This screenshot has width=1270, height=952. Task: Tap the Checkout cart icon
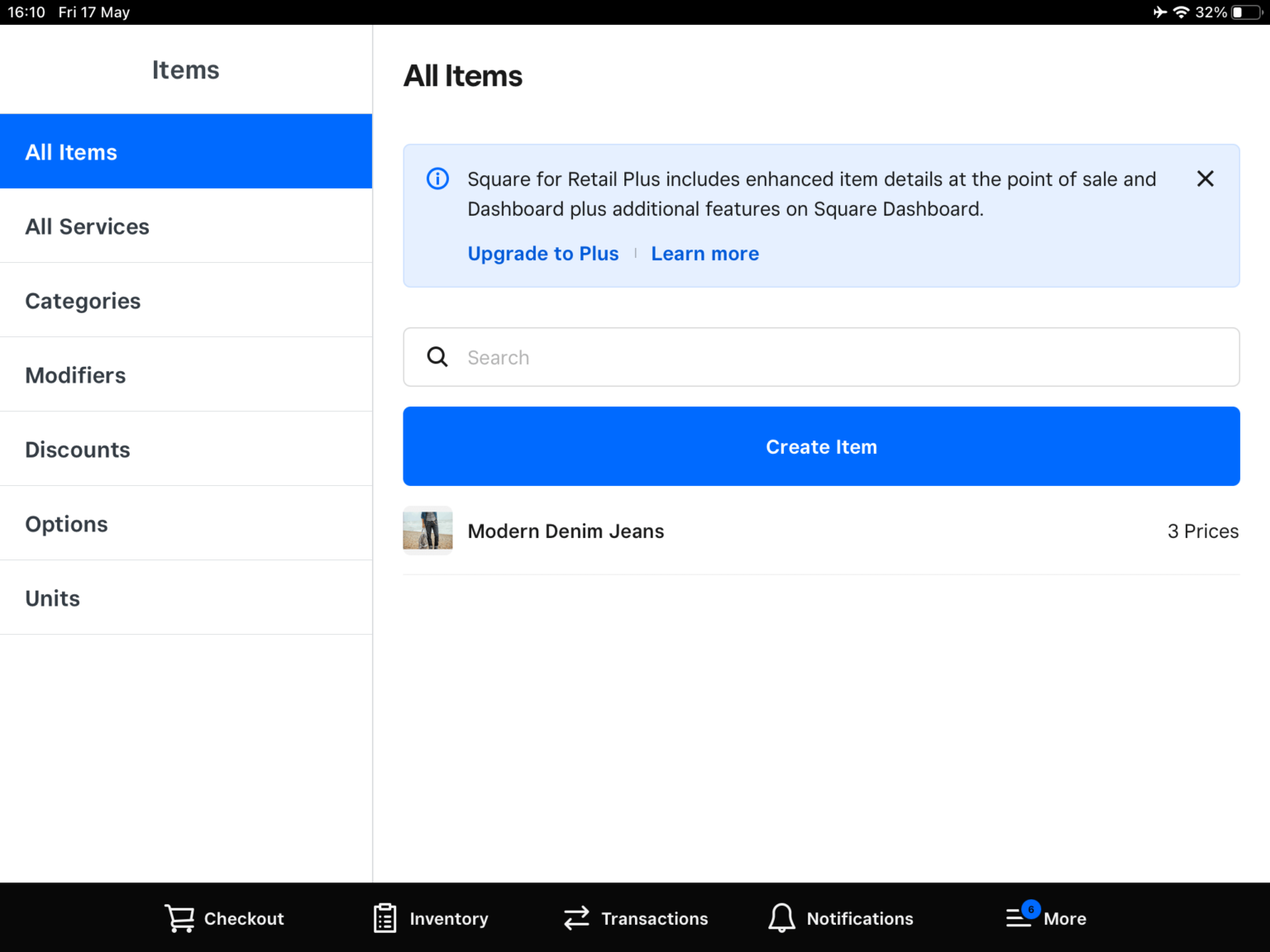(x=179, y=918)
